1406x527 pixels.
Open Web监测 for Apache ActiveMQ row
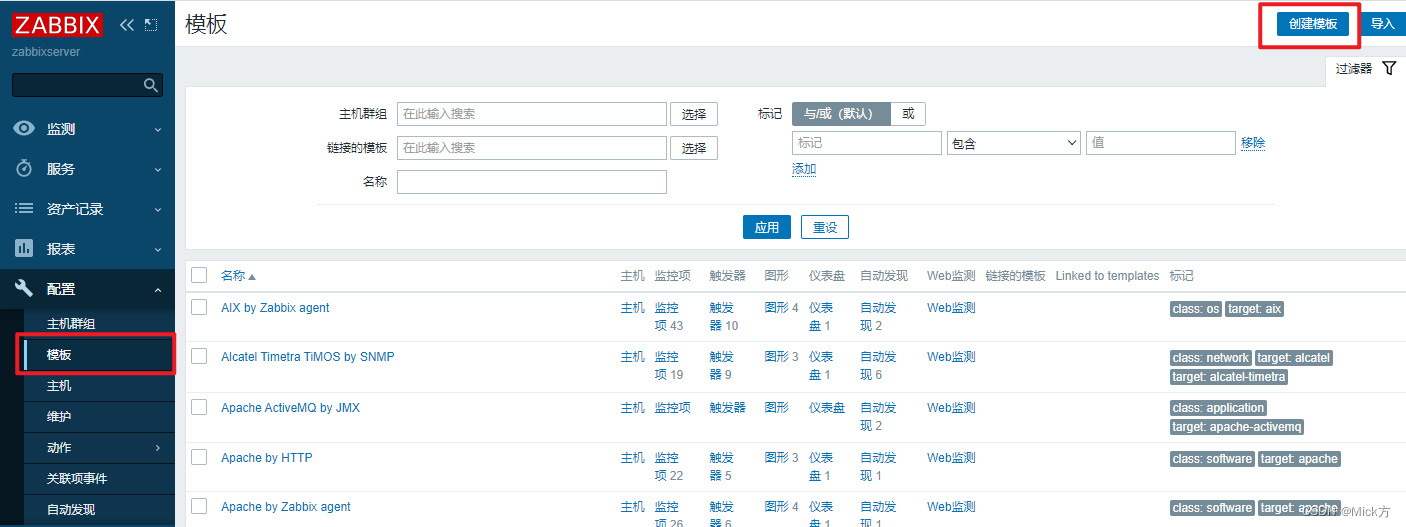click(951, 408)
